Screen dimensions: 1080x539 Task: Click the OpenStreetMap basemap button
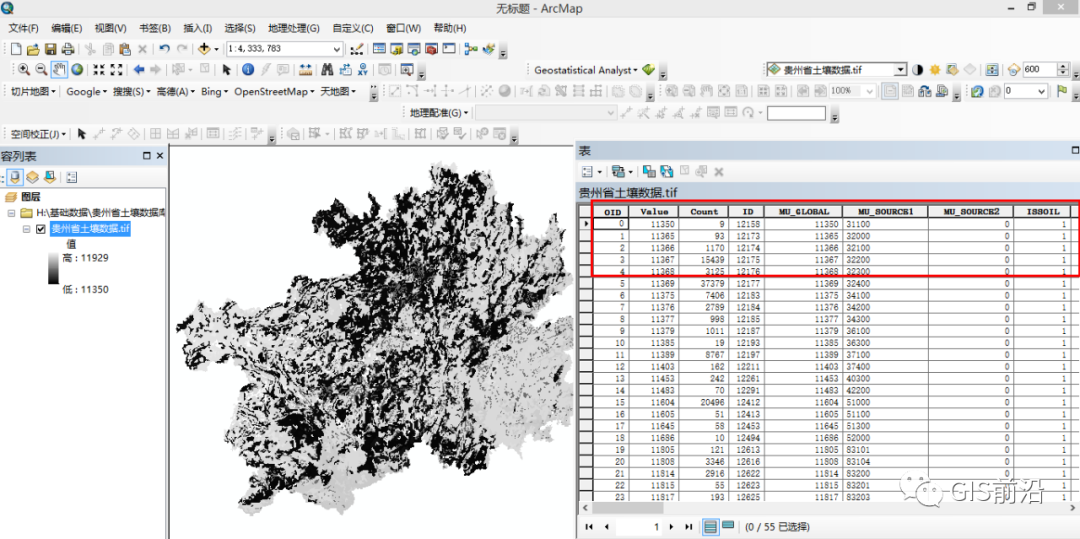pos(273,91)
